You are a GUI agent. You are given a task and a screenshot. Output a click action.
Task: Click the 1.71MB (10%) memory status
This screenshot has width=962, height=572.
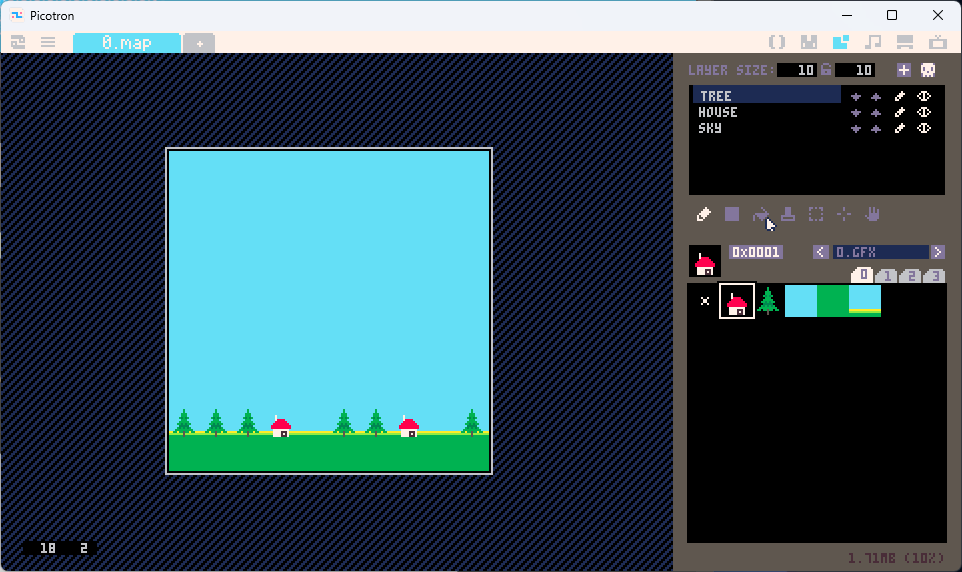[895, 558]
